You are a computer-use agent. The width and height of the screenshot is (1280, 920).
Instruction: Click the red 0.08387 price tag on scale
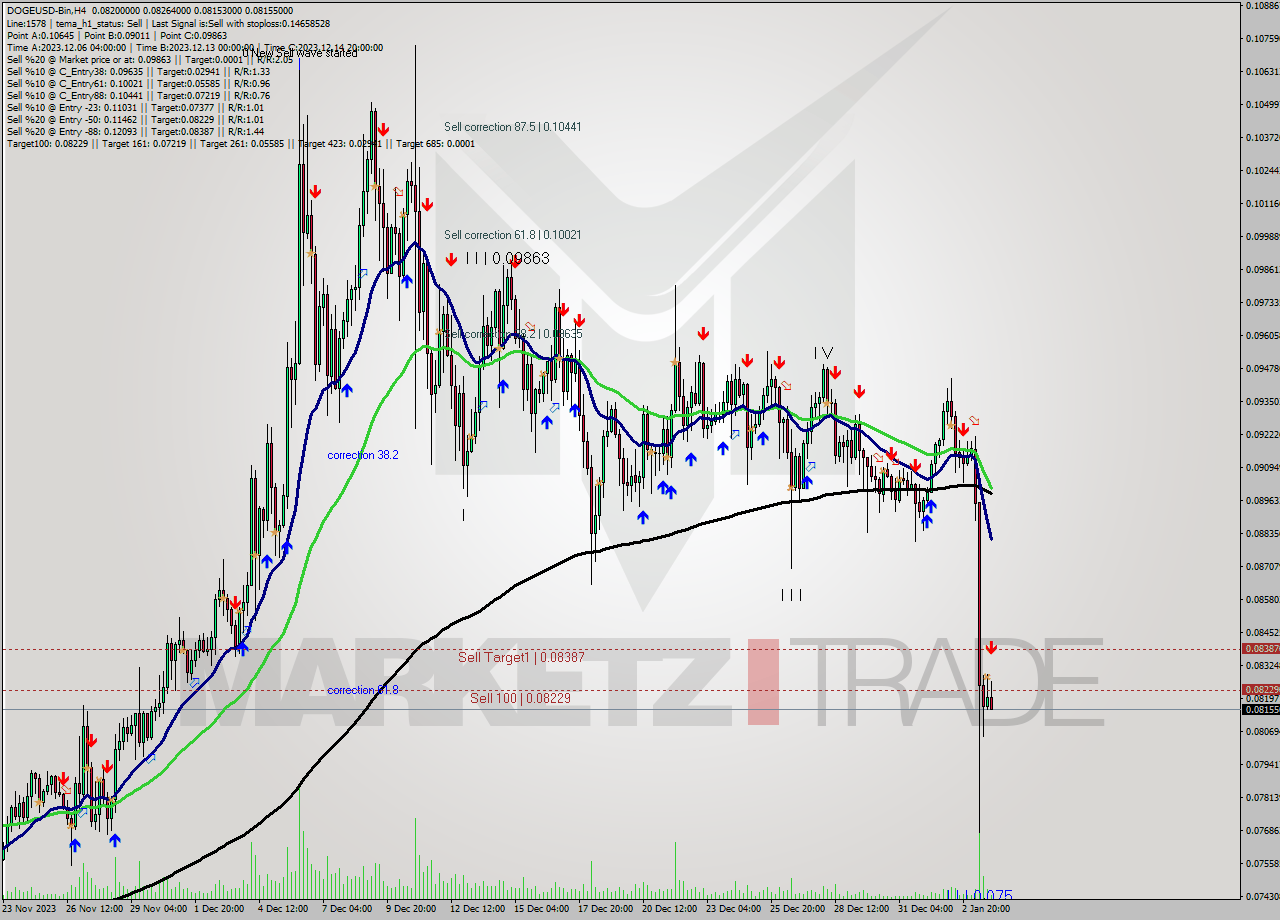1259,648
